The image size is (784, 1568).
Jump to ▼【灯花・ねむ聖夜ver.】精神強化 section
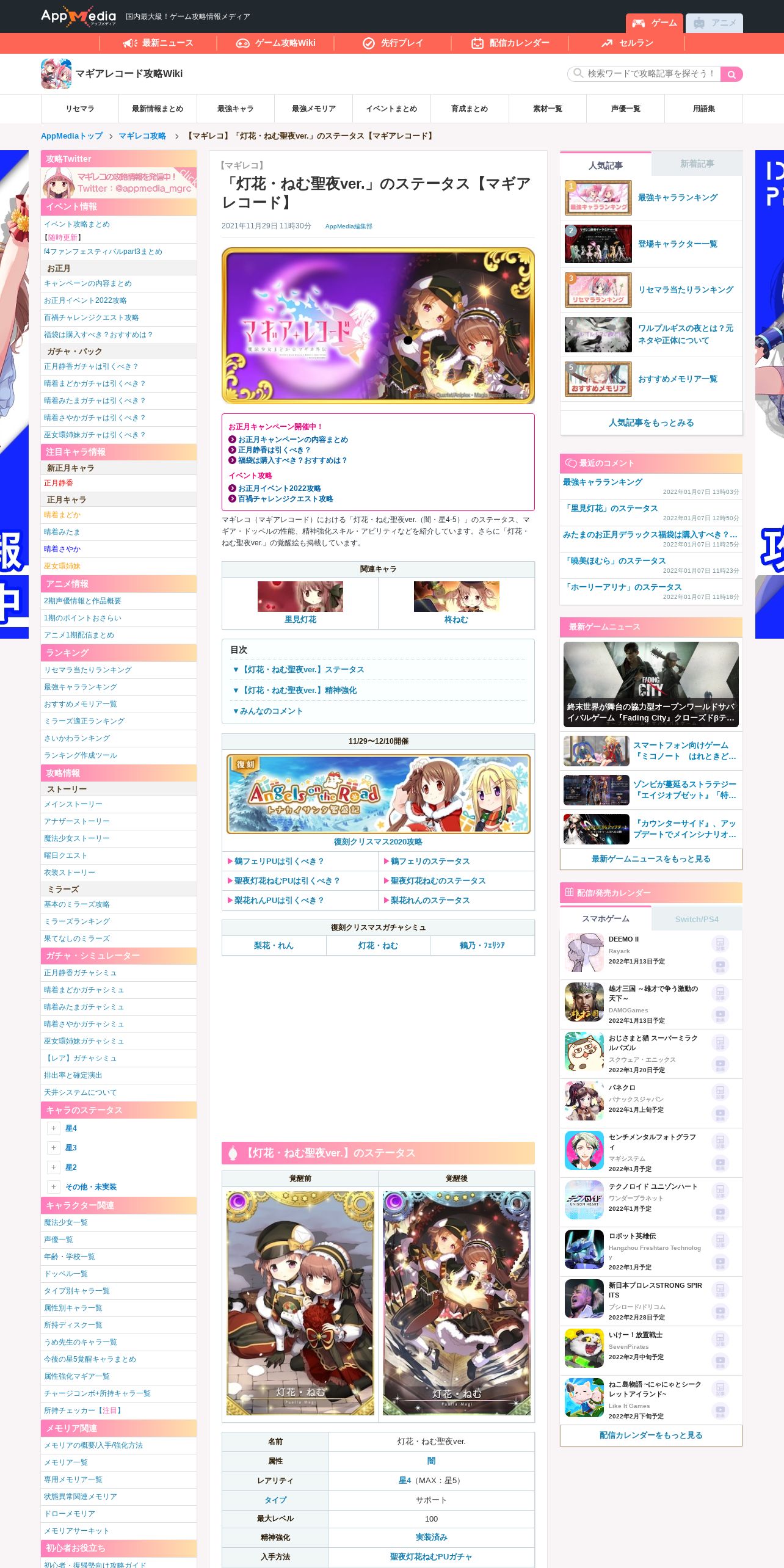(x=294, y=691)
